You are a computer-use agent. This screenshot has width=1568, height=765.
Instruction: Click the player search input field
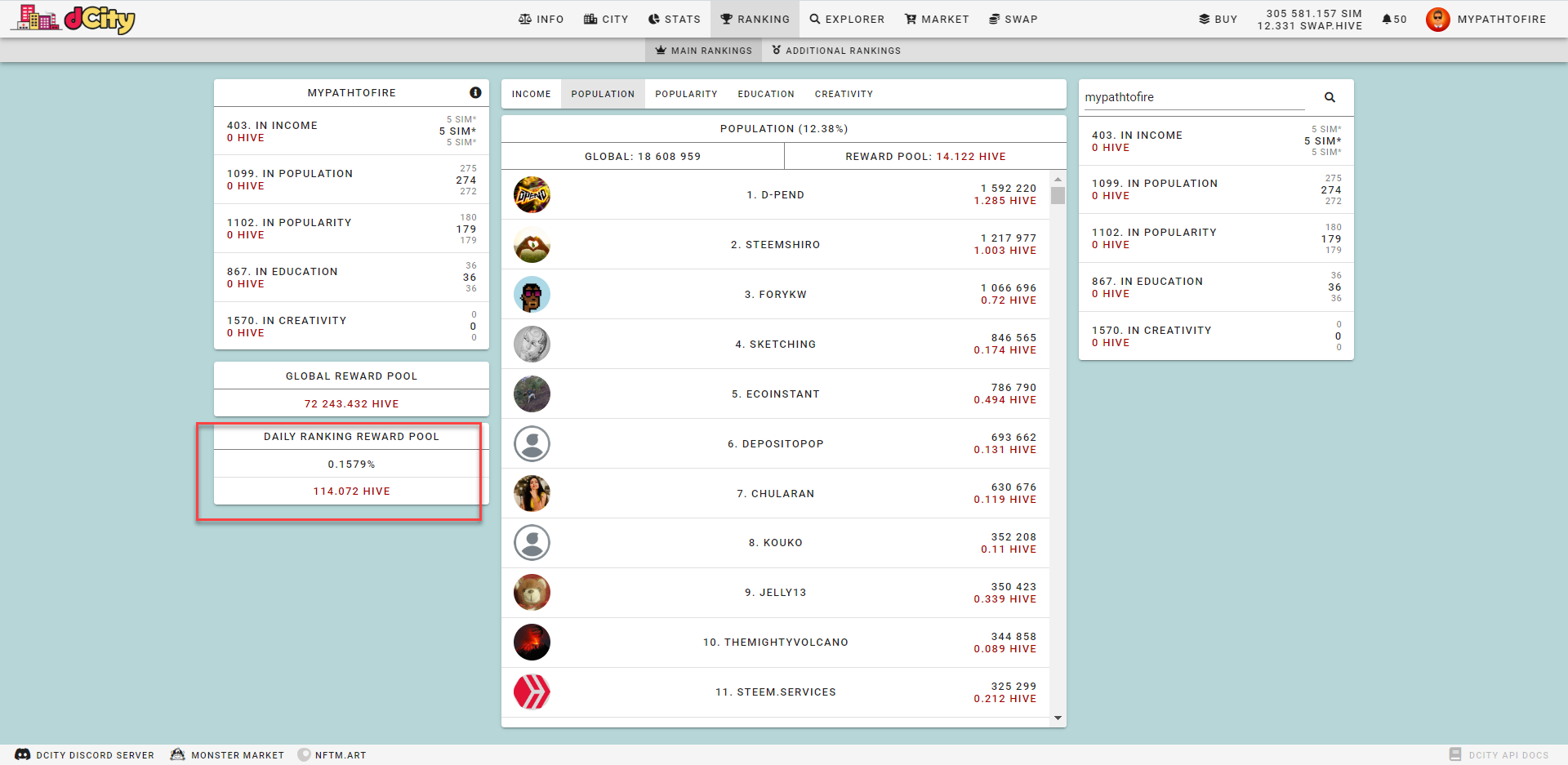pos(1195,97)
